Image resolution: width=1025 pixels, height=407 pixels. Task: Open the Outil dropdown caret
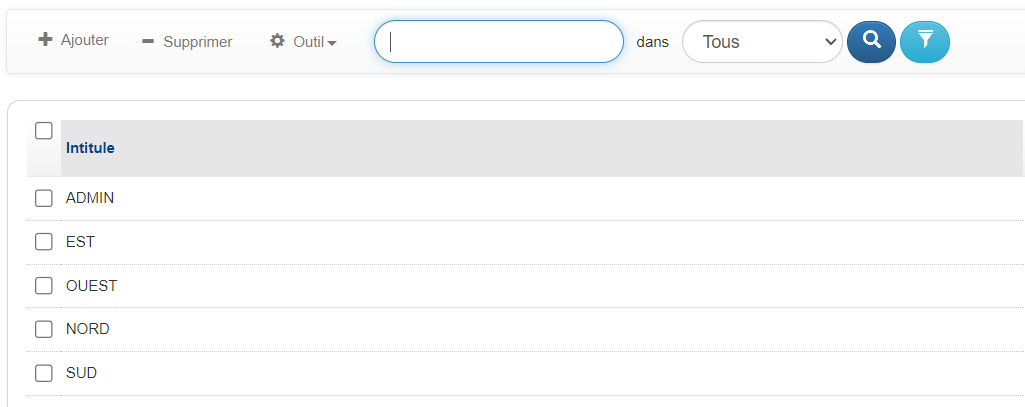point(331,43)
